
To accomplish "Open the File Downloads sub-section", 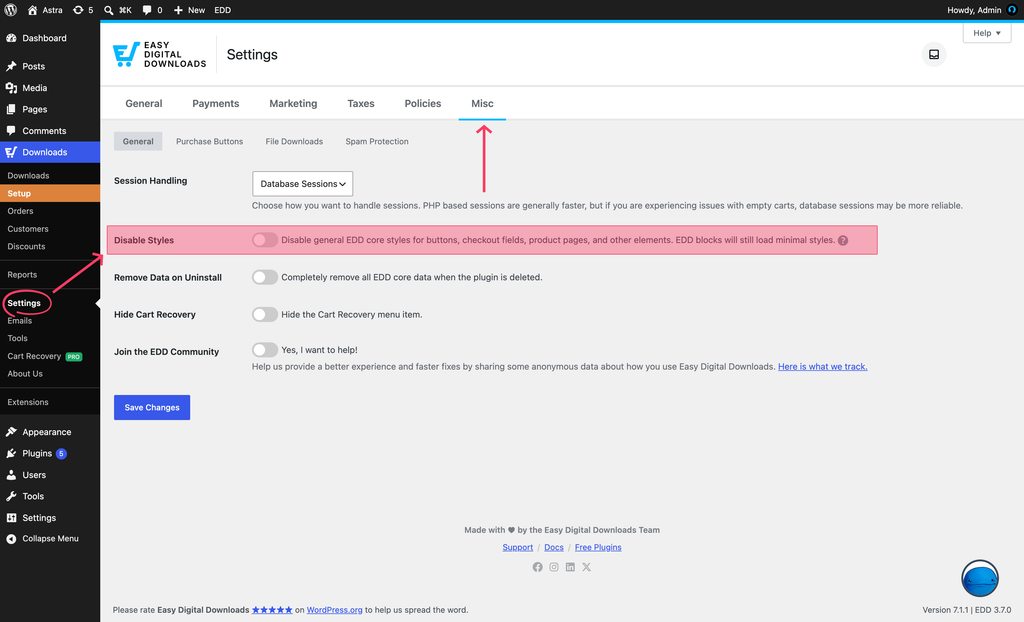I will [294, 141].
